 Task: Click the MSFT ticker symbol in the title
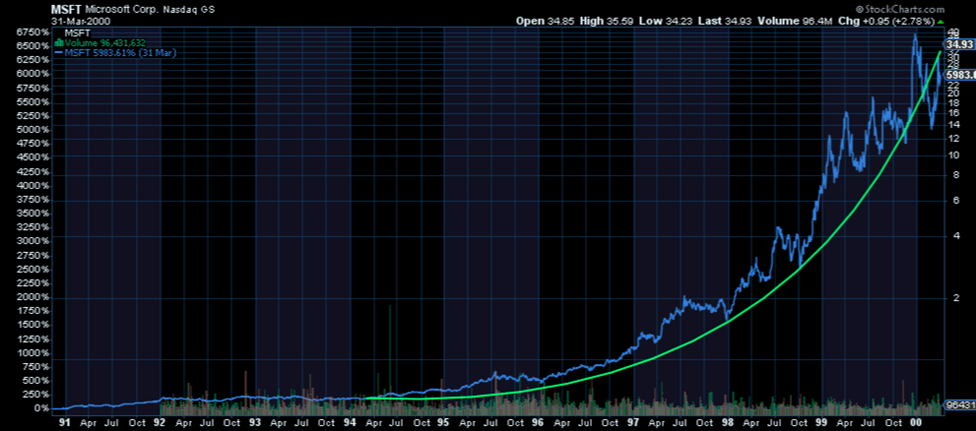(x=66, y=10)
